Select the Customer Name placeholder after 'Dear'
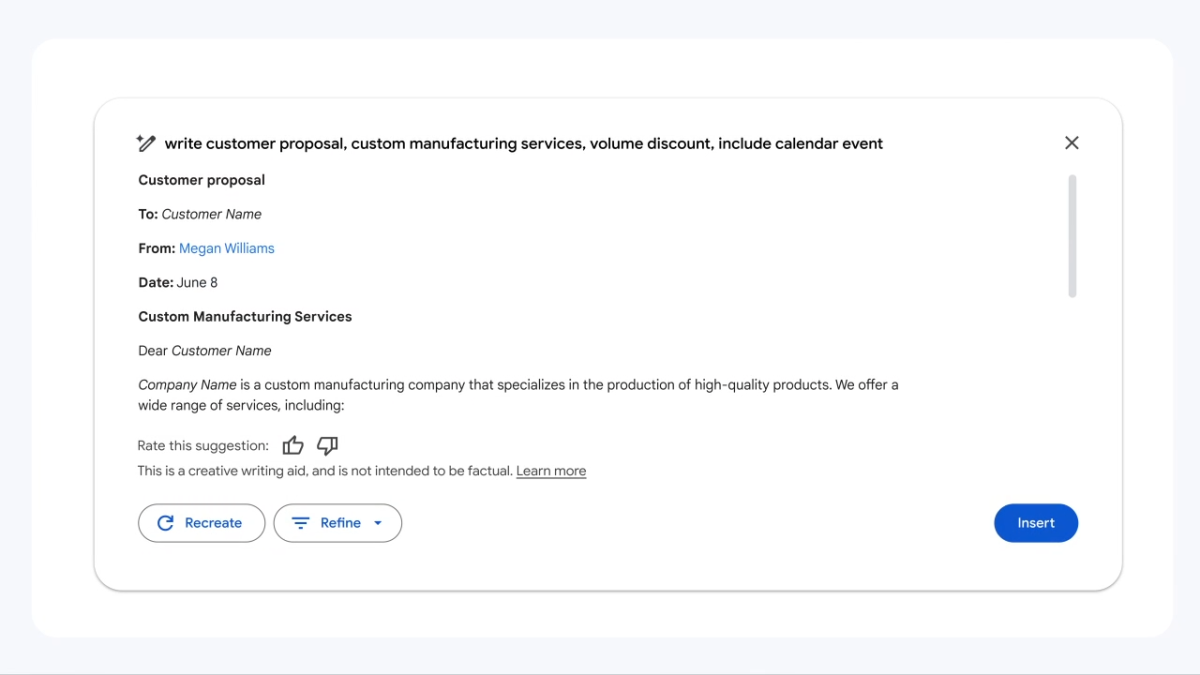The image size is (1200, 675). (x=221, y=351)
